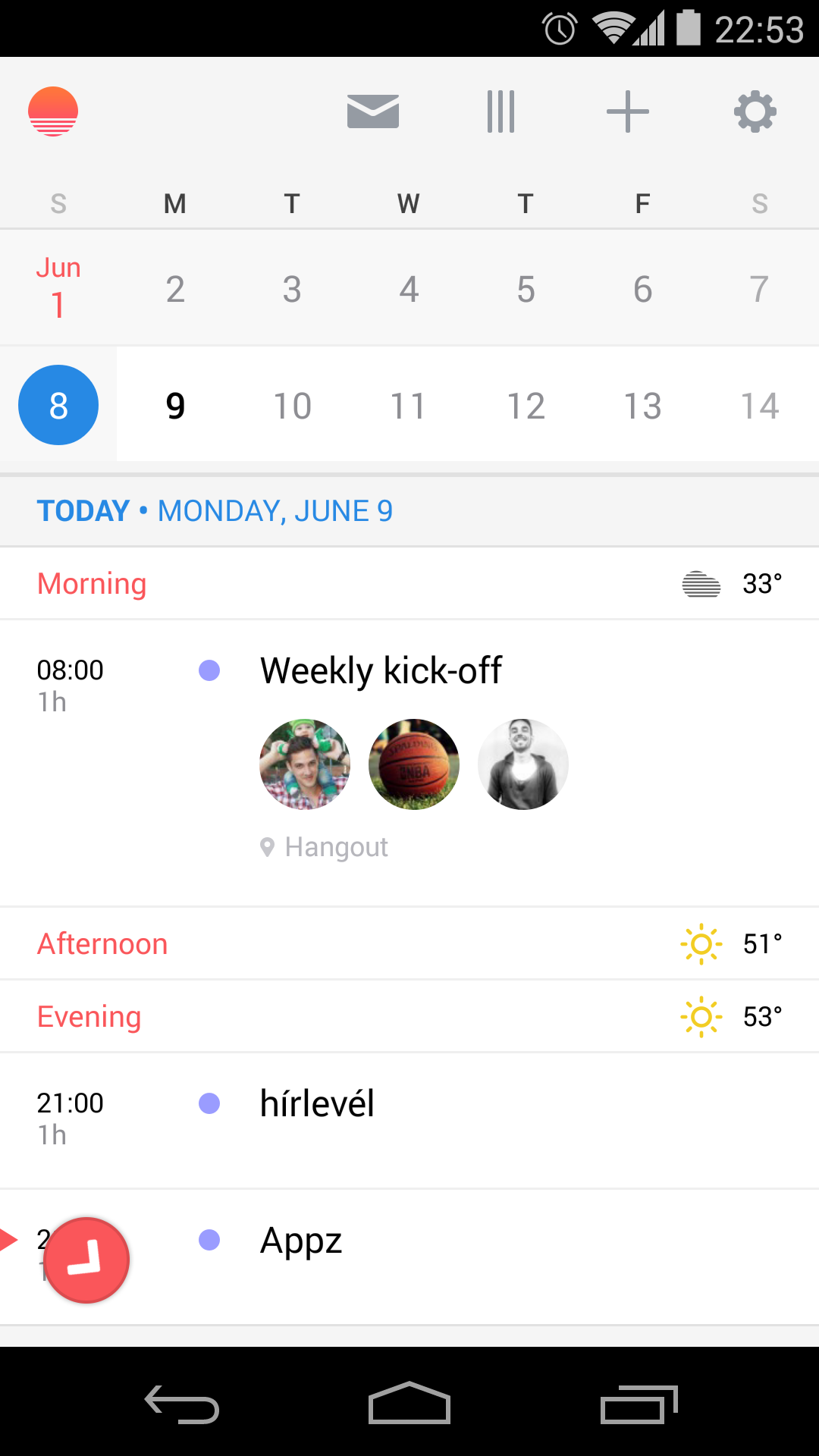Select June 1 in the week row
Image resolution: width=819 pixels, height=1456 pixels.
pyautogui.click(x=58, y=287)
